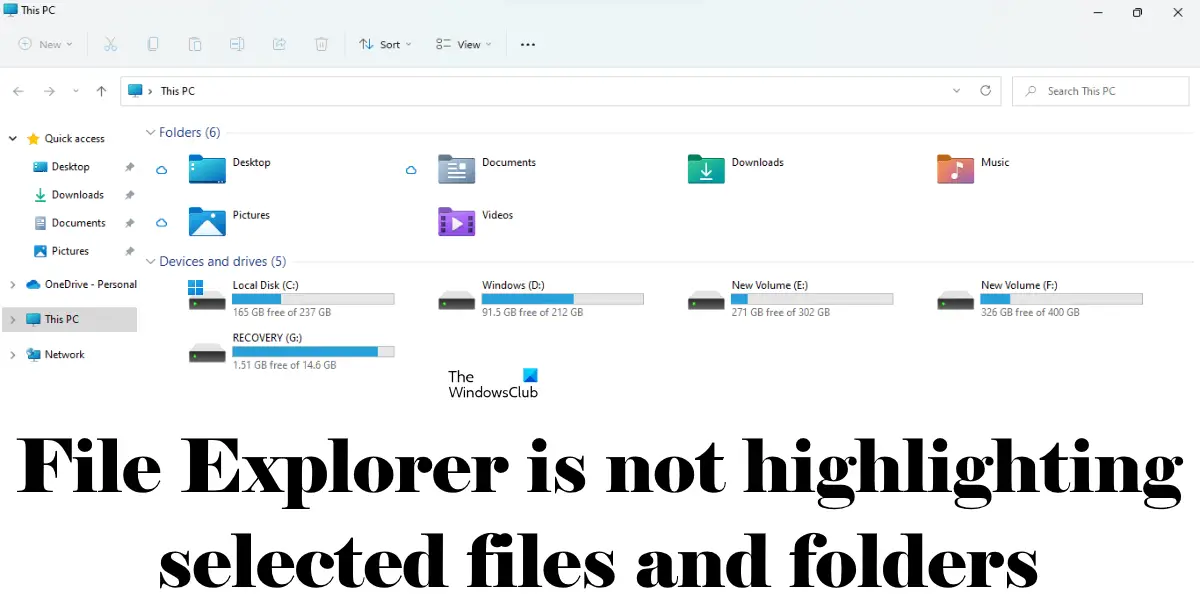Open the View dropdown menu
Viewport: 1200px width, 600px height.
coord(463,44)
